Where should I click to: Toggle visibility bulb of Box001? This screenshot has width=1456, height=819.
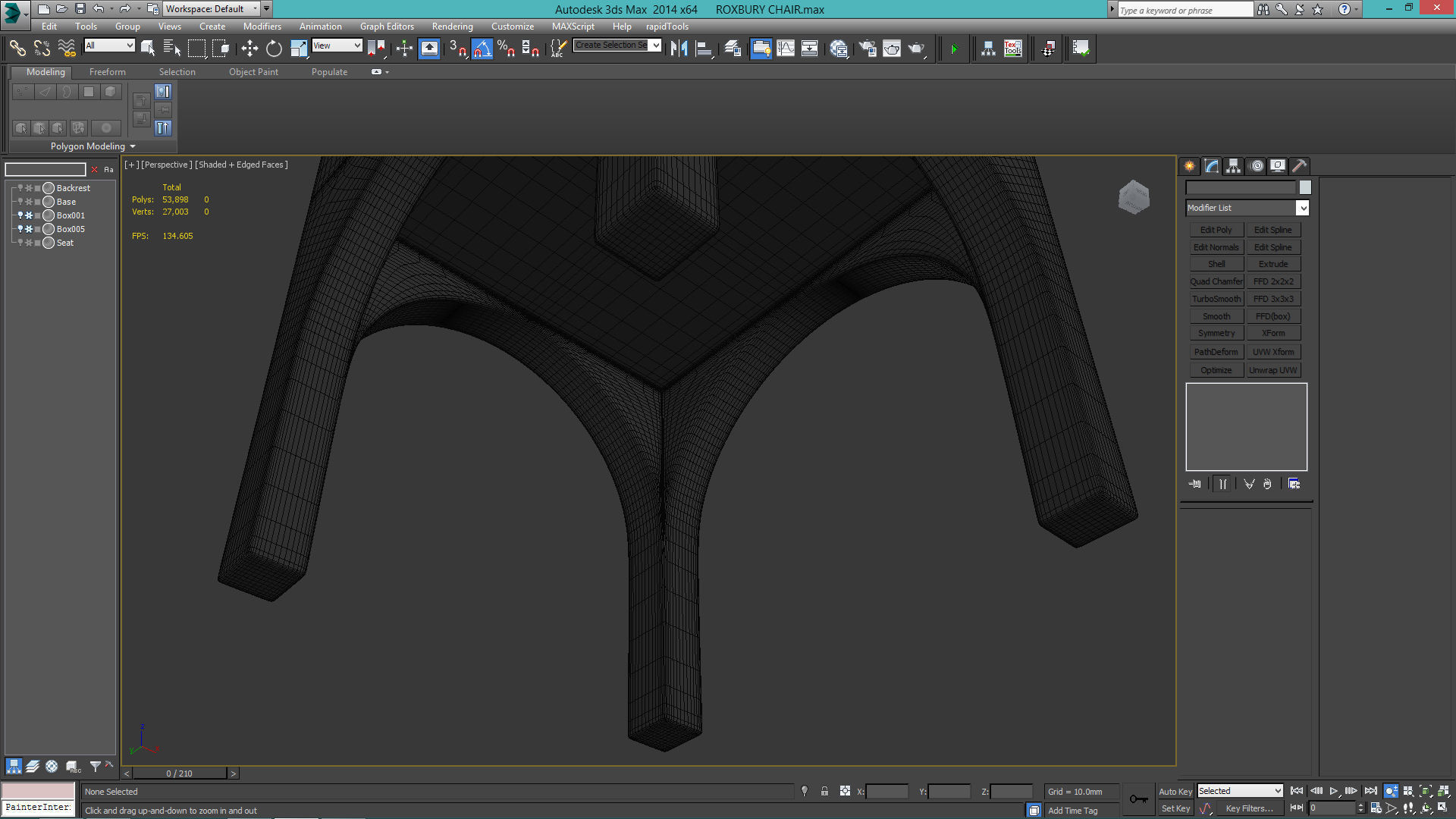[20, 215]
